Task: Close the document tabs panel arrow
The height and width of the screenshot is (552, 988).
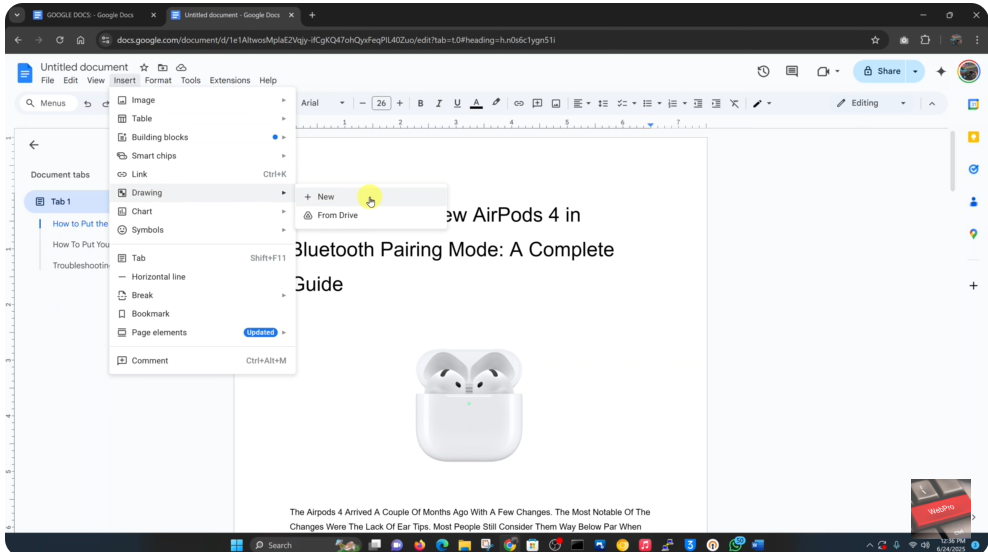Action: (34, 145)
